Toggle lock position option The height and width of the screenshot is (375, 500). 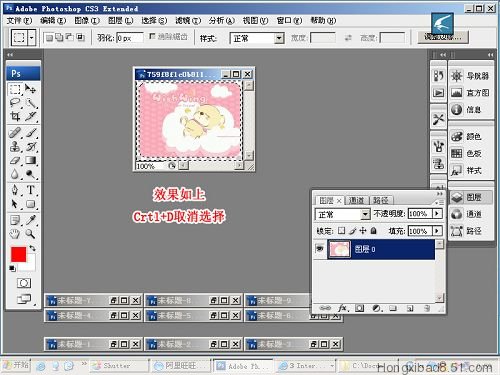(363, 230)
